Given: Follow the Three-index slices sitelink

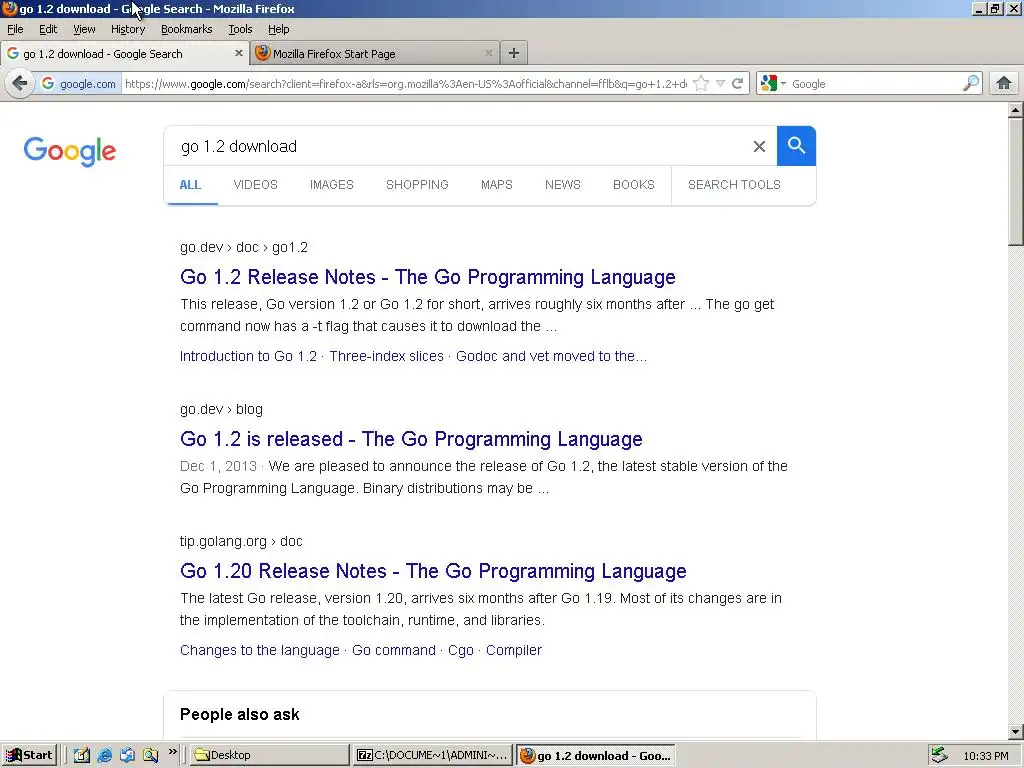Looking at the screenshot, I should [387, 357].
